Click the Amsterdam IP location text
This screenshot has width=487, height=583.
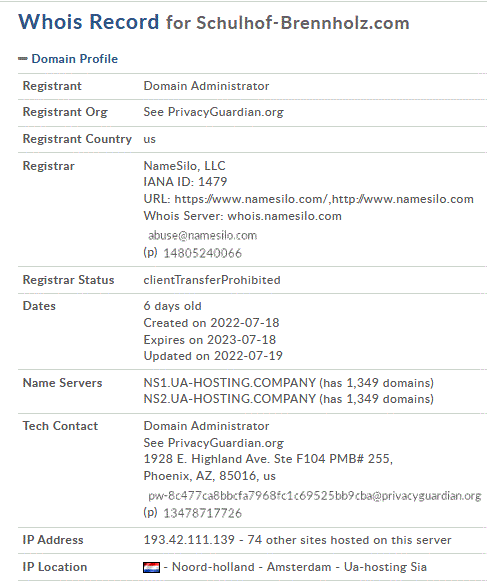299,567
